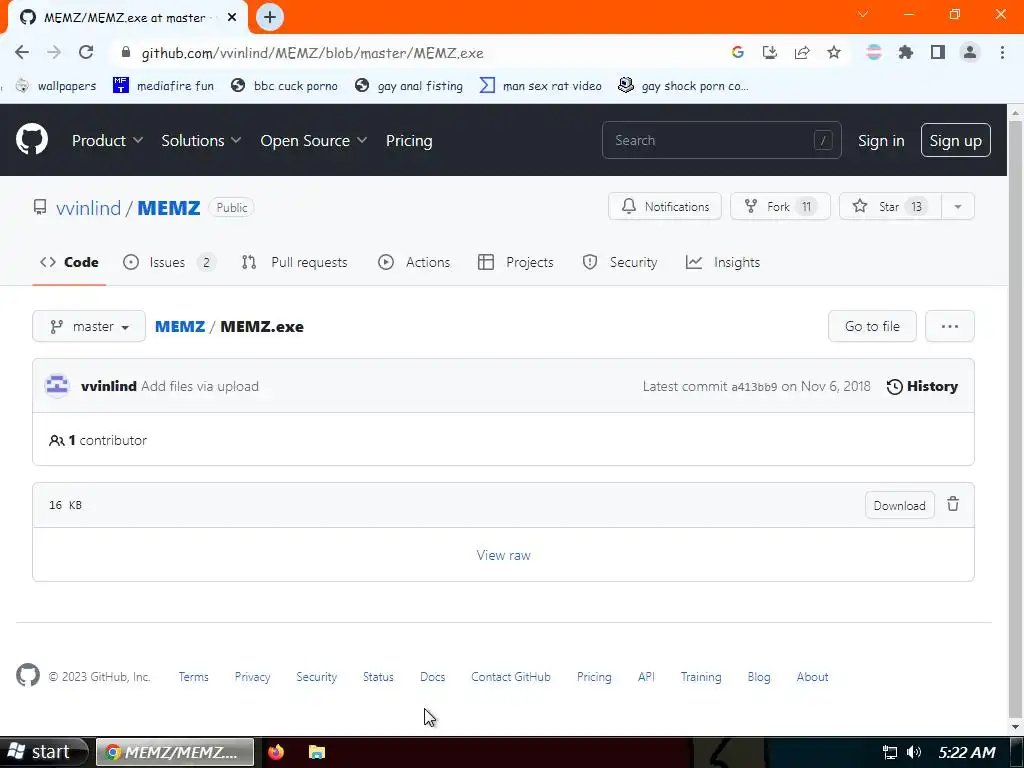
Task: Open commit a413bb9 link
Action: point(754,387)
